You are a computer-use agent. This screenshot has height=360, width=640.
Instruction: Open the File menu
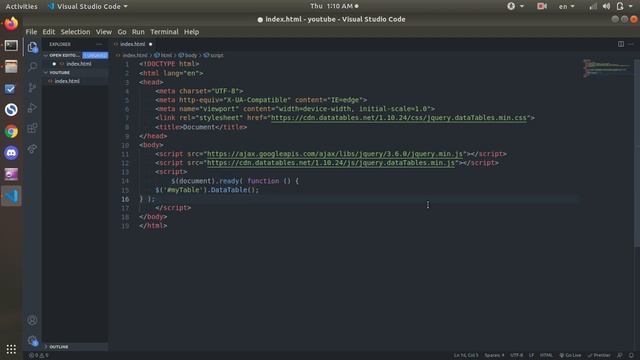pos(31,32)
